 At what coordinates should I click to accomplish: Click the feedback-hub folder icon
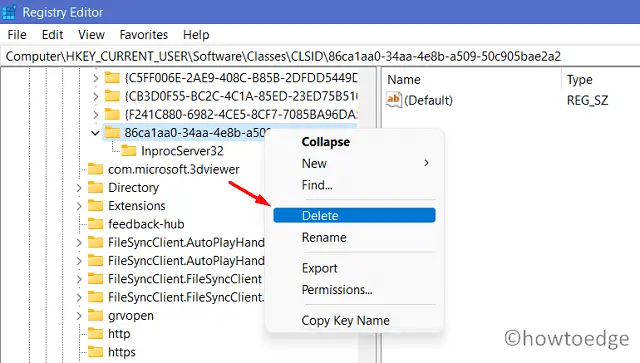click(96, 224)
